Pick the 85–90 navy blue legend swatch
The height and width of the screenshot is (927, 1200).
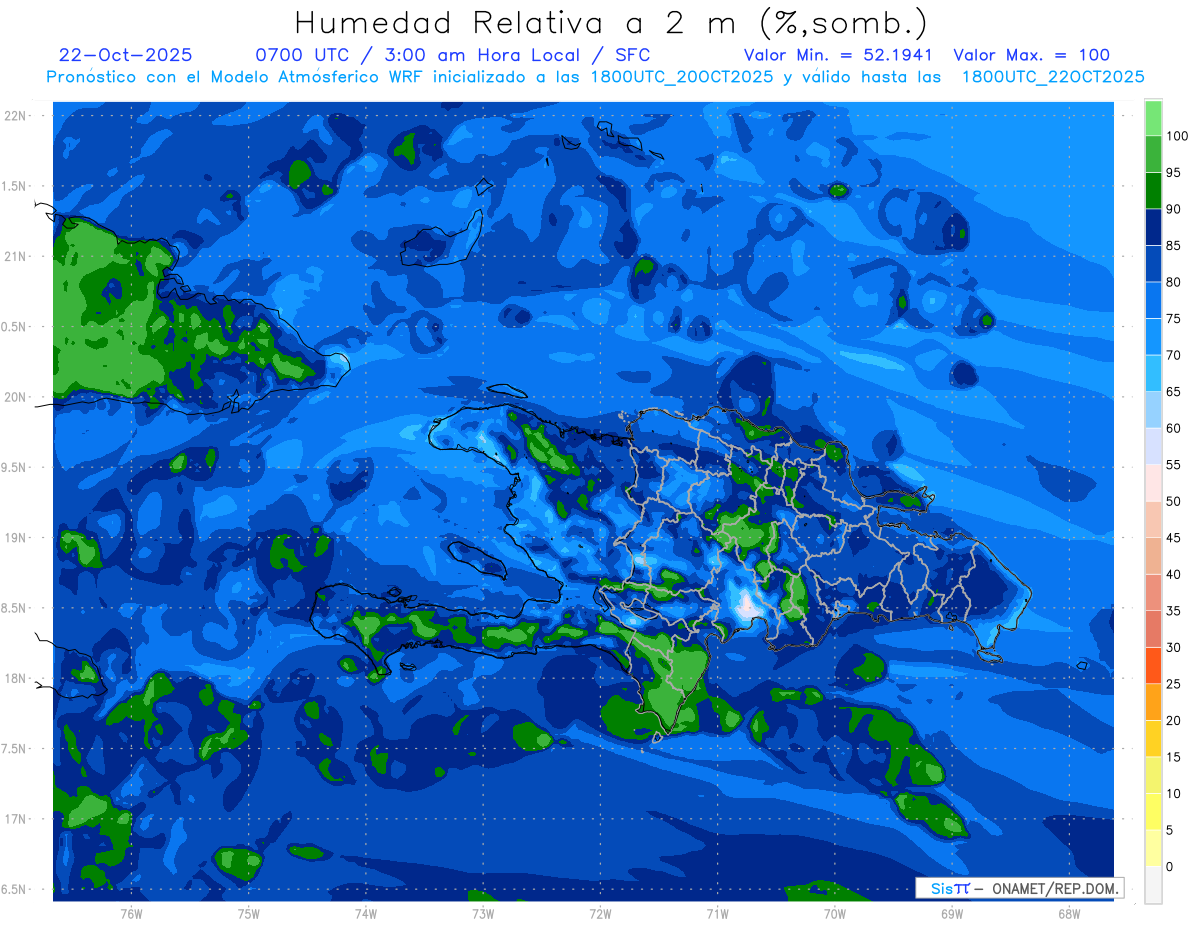pos(1153,227)
